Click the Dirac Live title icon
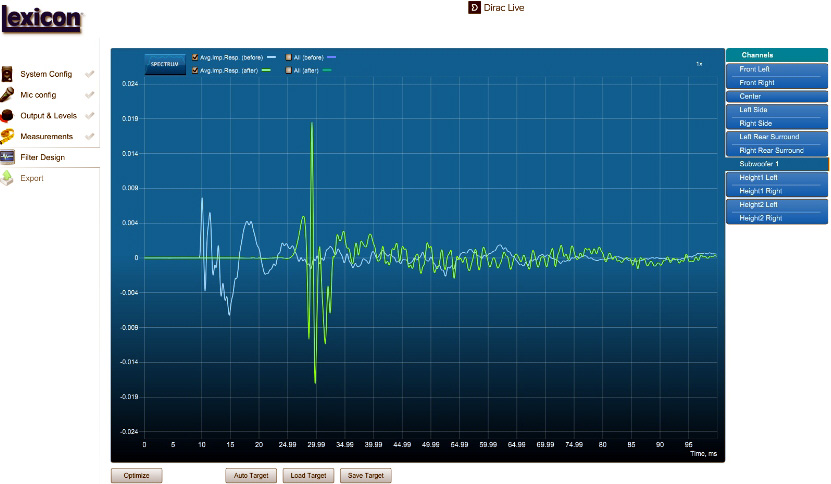The height and width of the screenshot is (484, 831). pyautogui.click(x=474, y=8)
